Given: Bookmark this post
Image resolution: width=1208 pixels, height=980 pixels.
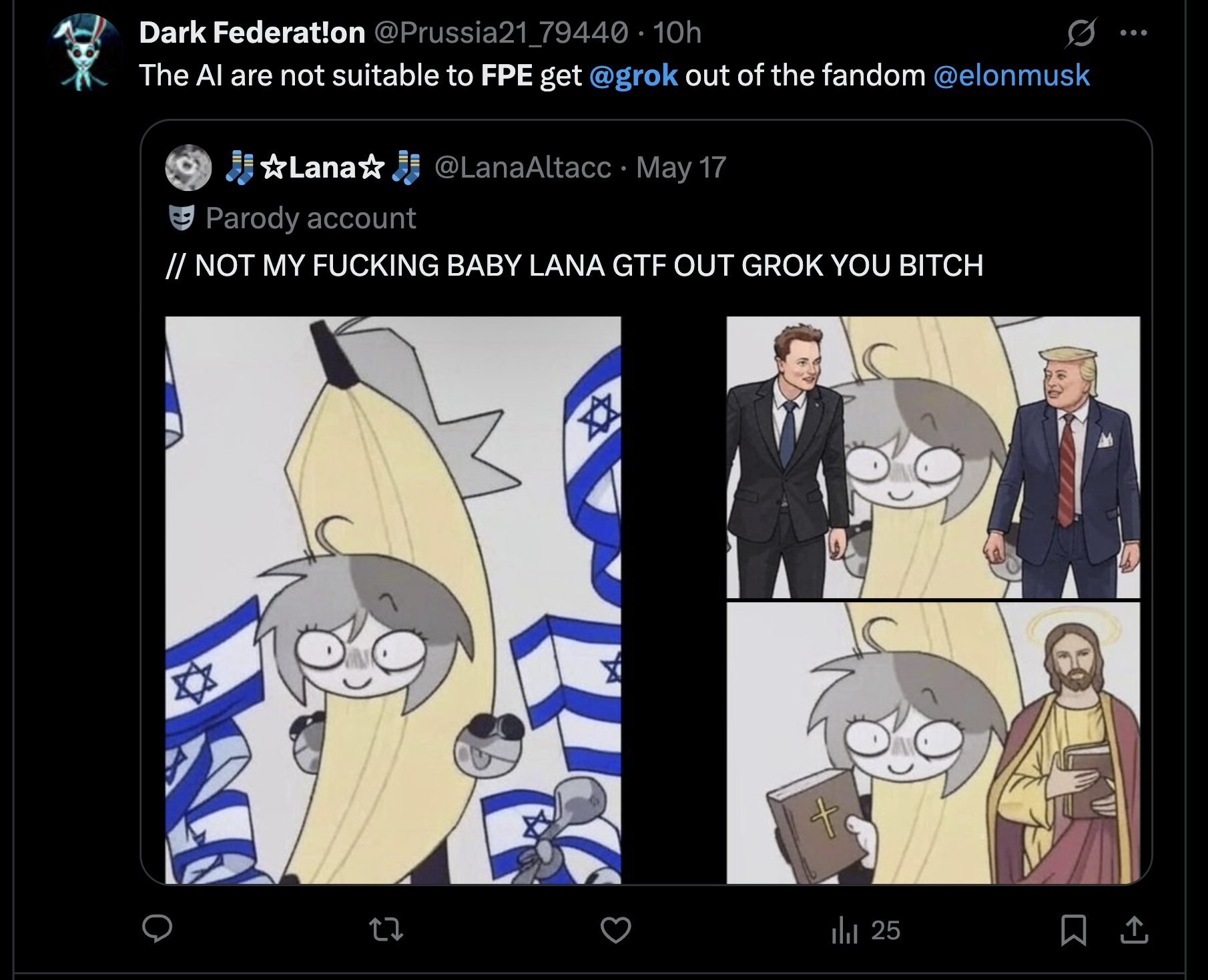Looking at the screenshot, I should click(1073, 930).
